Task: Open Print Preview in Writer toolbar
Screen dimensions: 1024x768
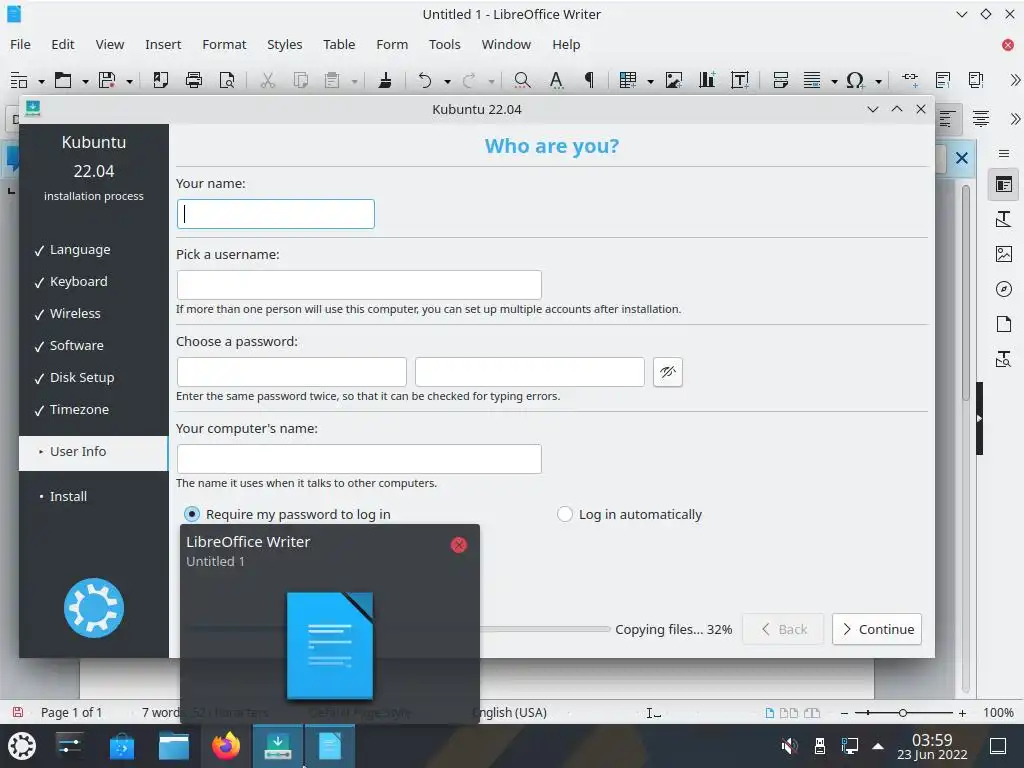Action: pyautogui.click(x=227, y=80)
